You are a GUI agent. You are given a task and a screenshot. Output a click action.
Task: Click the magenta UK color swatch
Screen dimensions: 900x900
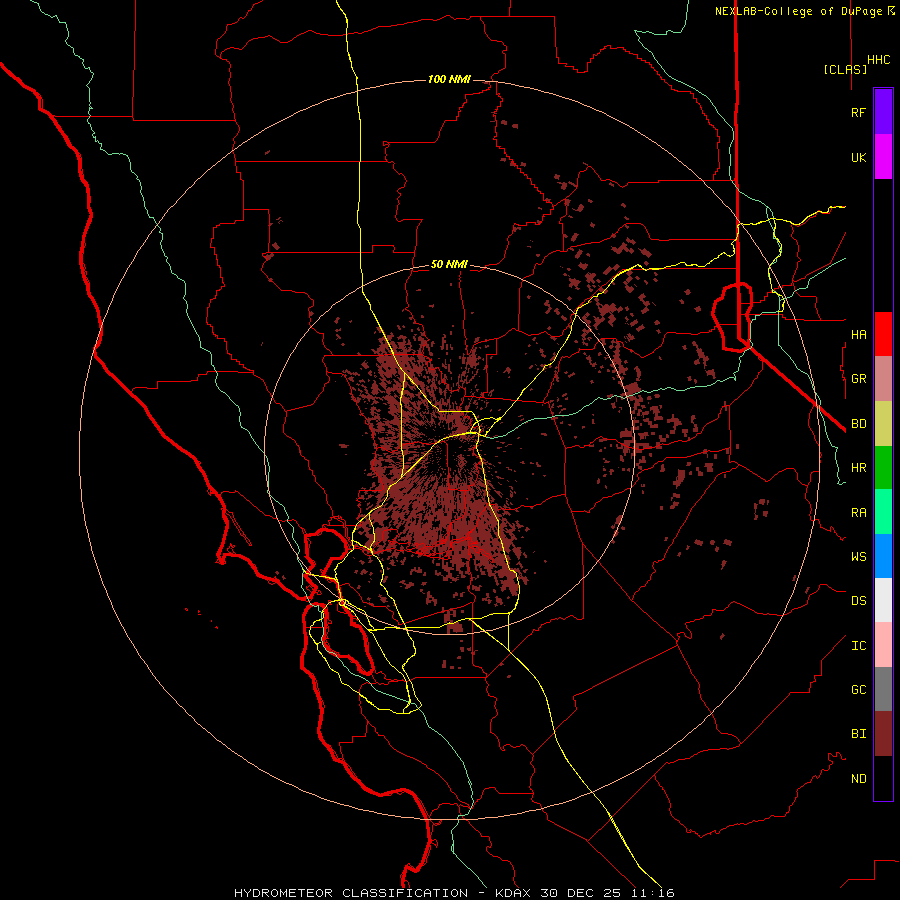[x=883, y=157]
